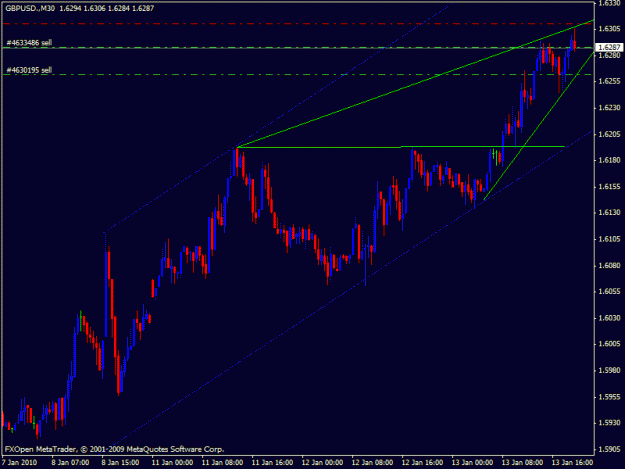Image resolution: width=625 pixels, height=469 pixels.
Task: Select the #4630195 sell order label
Action: (x=29, y=70)
